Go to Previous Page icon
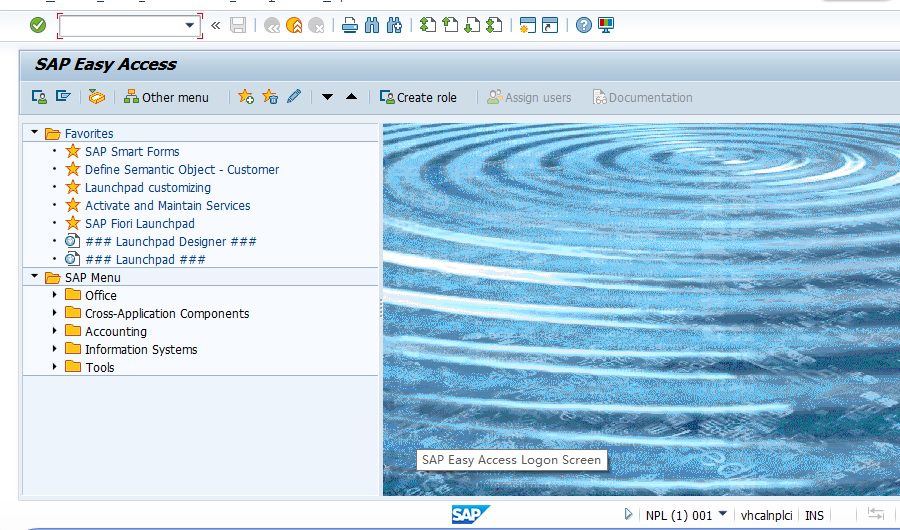Viewport: 900px width, 530px height. (450, 25)
